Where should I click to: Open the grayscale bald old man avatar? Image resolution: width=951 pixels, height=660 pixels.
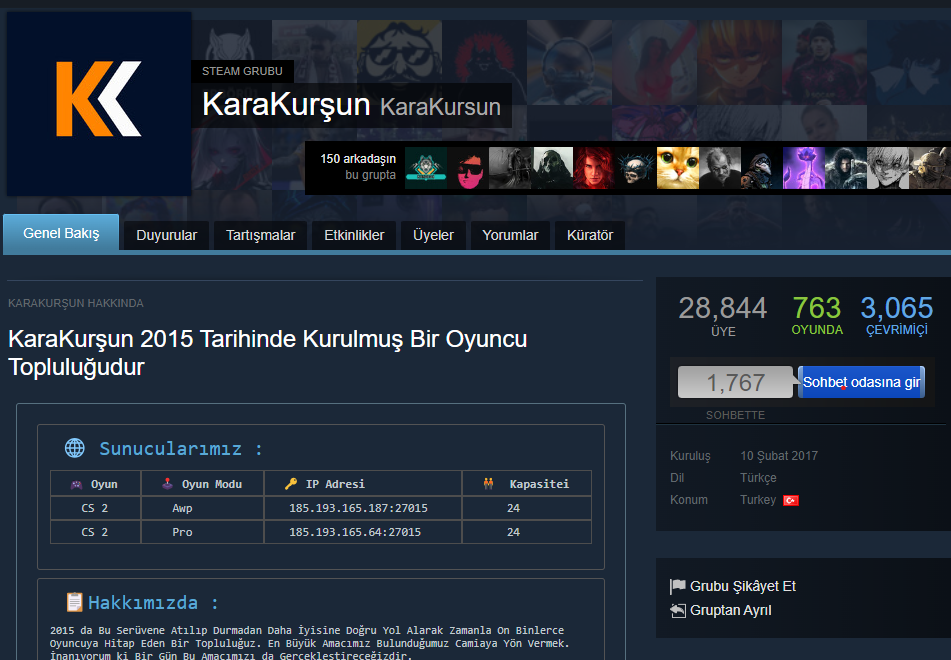click(x=720, y=167)
